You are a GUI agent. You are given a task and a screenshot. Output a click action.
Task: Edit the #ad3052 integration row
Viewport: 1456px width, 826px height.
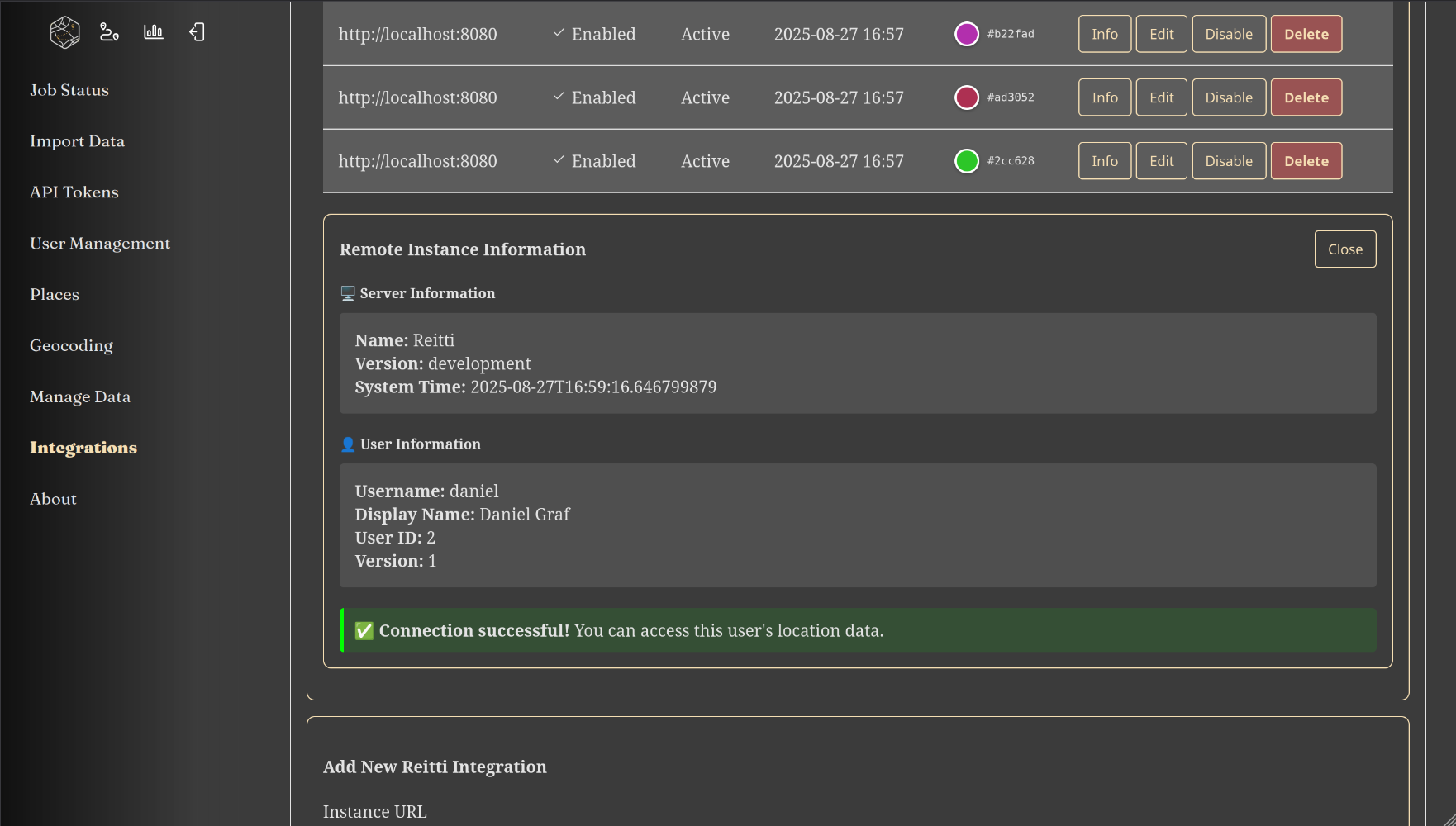(x=1161, y=97)
